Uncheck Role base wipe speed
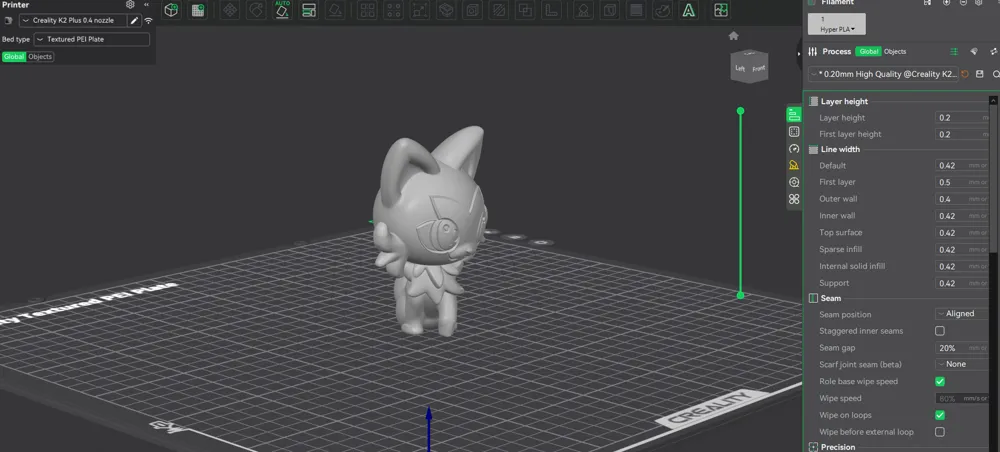 click(939, 381)
